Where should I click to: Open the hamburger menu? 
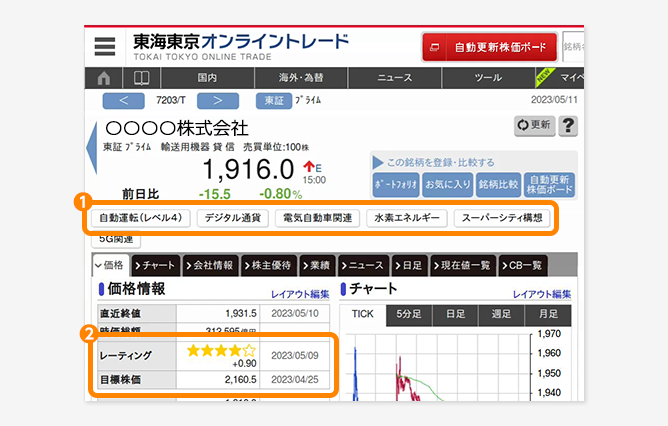(105, 46)
